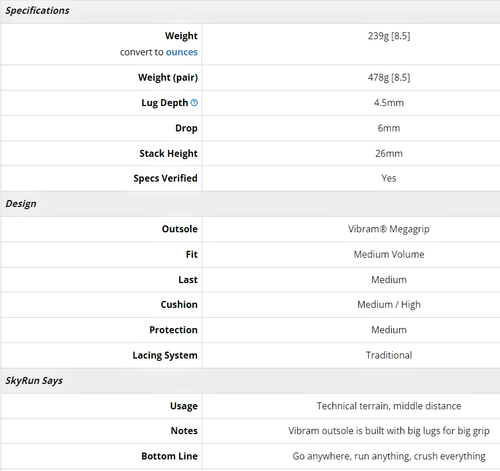
Task: Click the Lug Depth help icon
Action: [194, 103]
